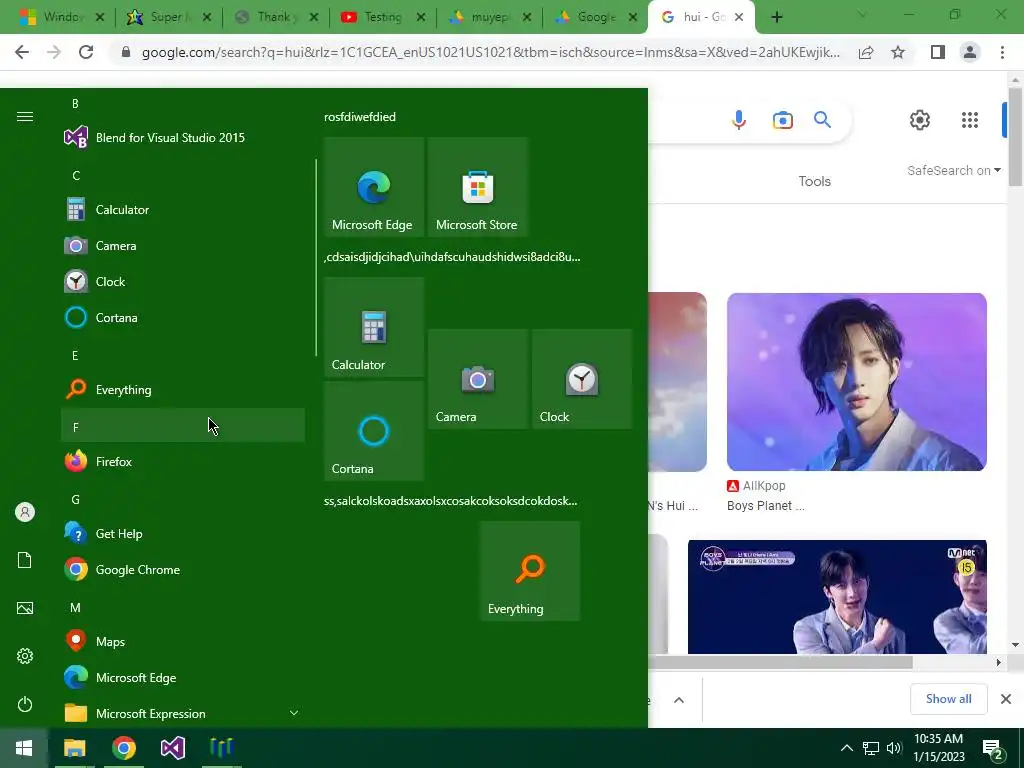Open the volume control in tray
The height and width of the screenshot is (768, 1024).
[x=894, y=748]
